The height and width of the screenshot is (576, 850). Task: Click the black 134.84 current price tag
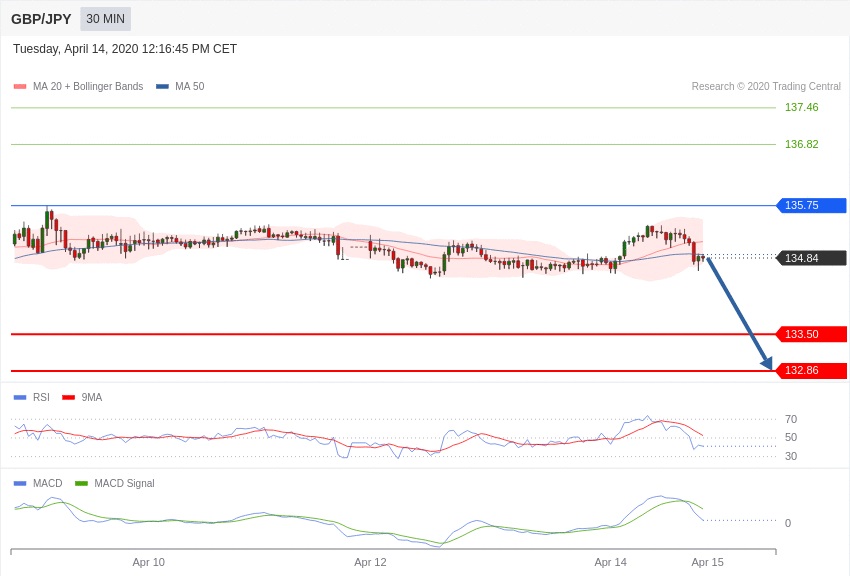point(812,258)
